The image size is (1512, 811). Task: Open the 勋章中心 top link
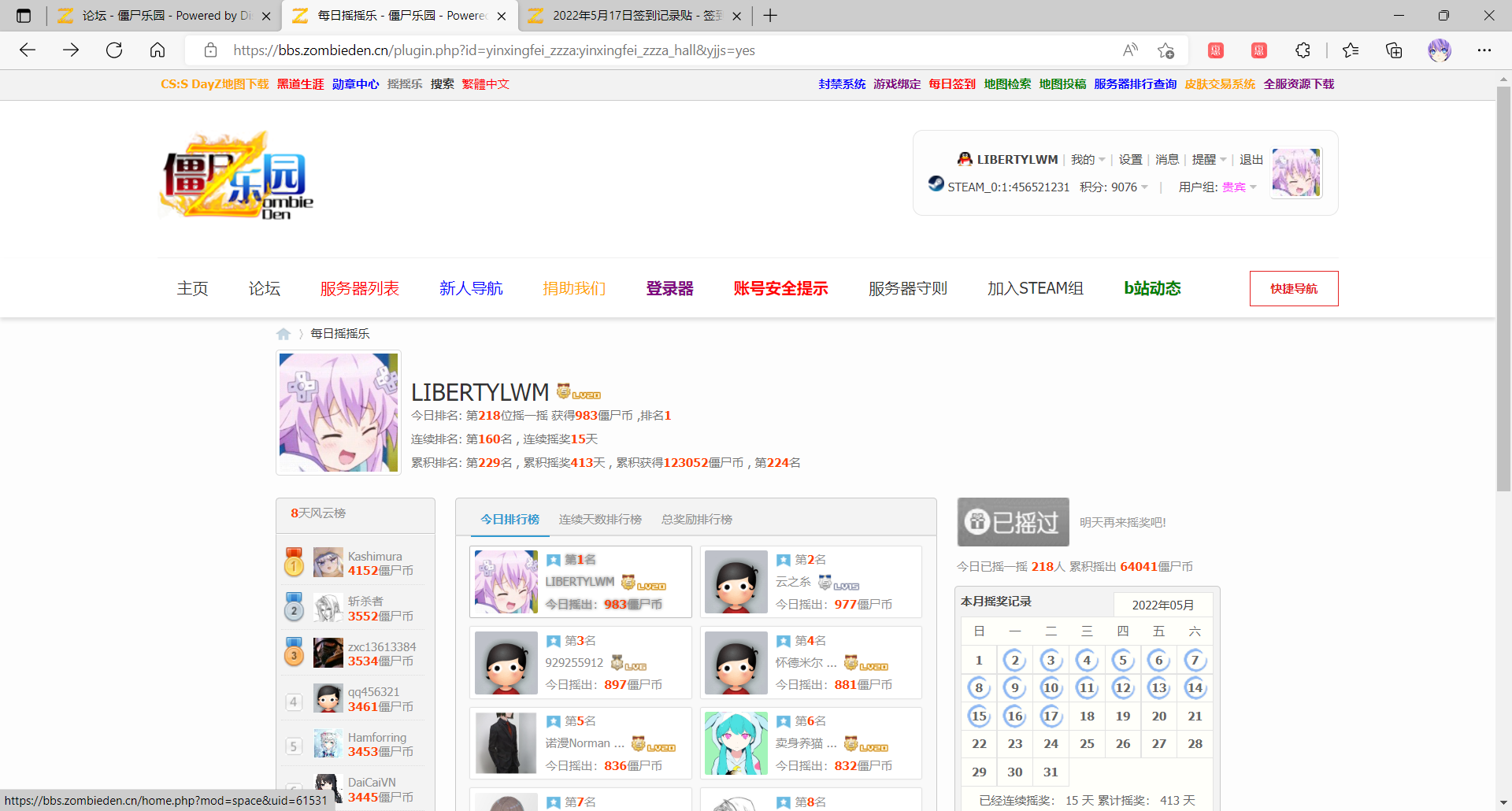[x=355, y=84]
